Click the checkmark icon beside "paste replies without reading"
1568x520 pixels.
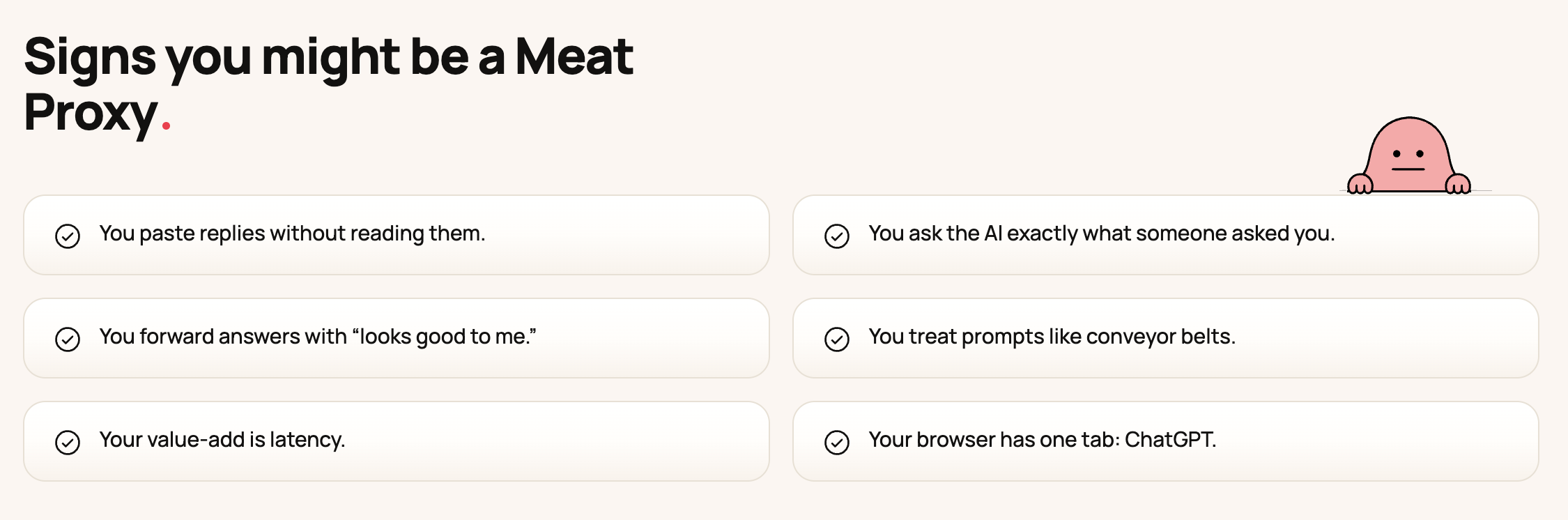(68, 236)
